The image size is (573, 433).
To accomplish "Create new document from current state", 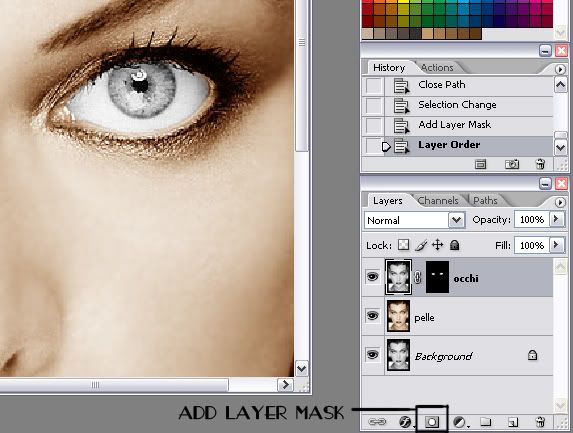I will 480,164.
